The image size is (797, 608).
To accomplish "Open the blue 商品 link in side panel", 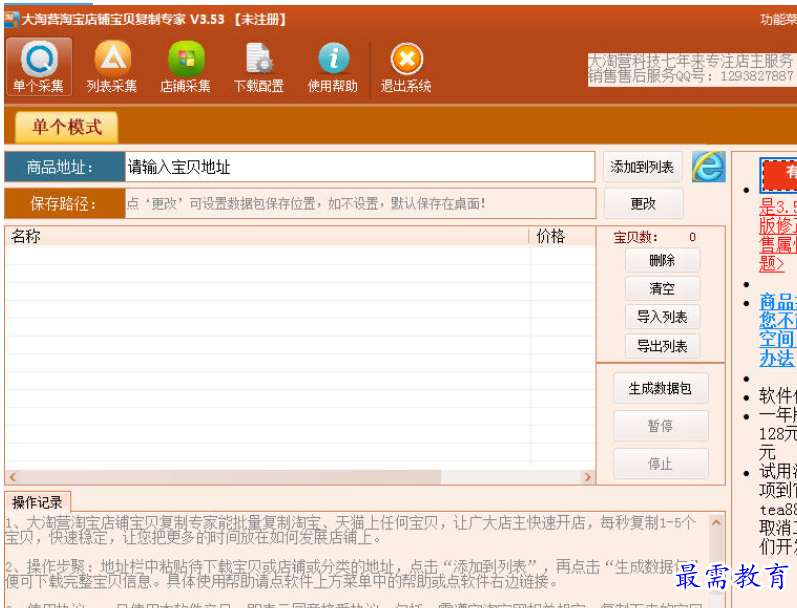I will [778, 329].
